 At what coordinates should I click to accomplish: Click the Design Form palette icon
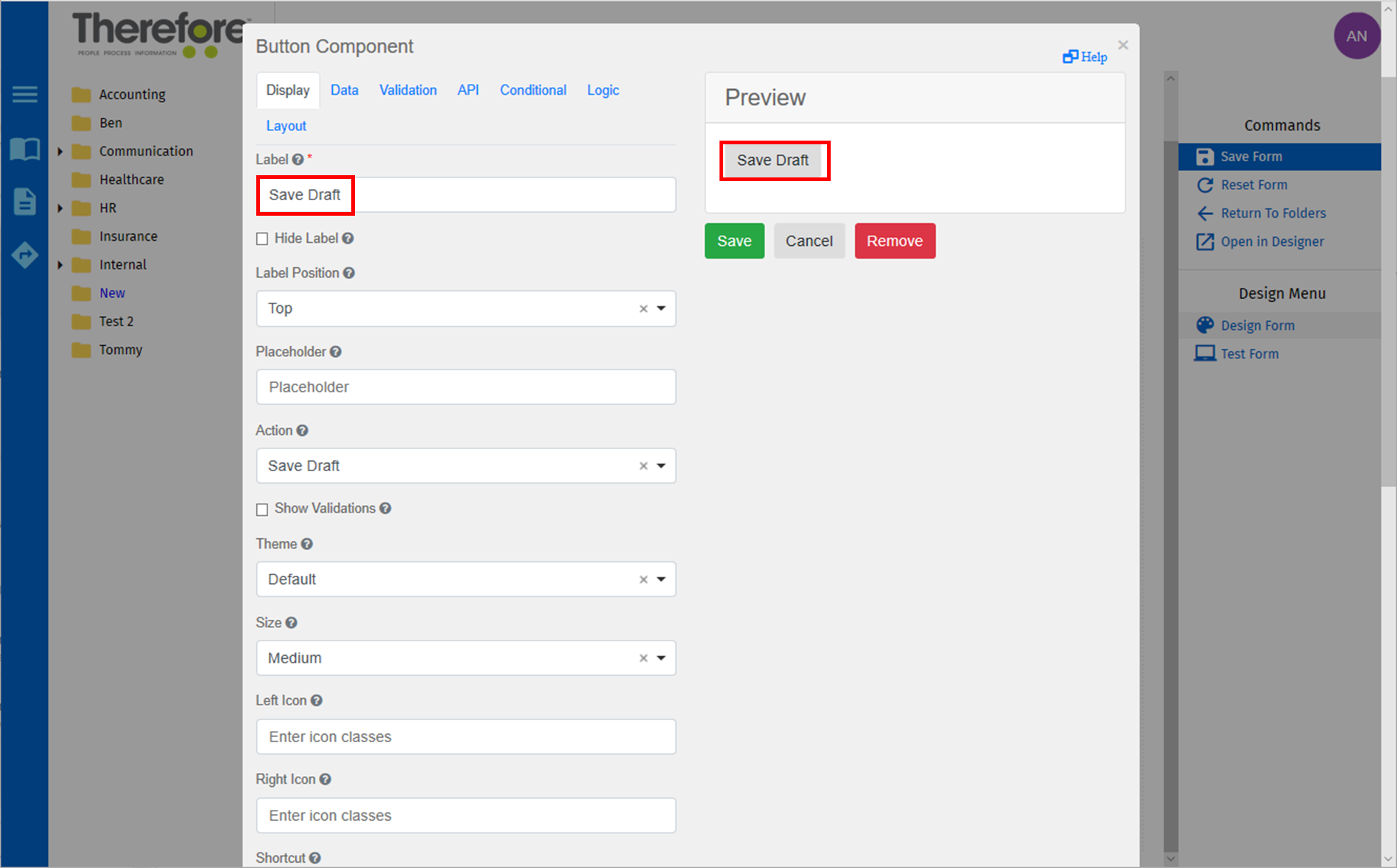pyautogui.click(x=1206, y=325)
